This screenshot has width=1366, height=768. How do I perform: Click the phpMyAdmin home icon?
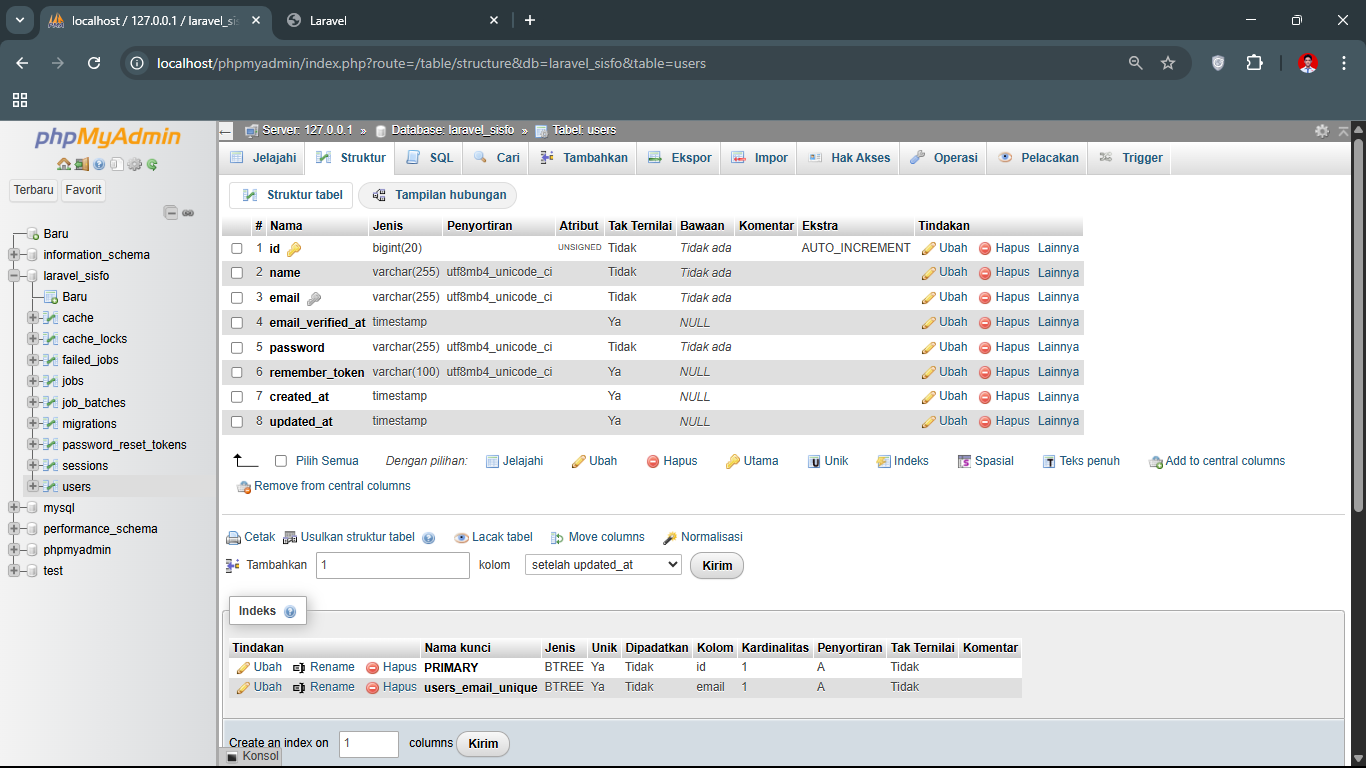pyautogui.click(x=63, y=165)
